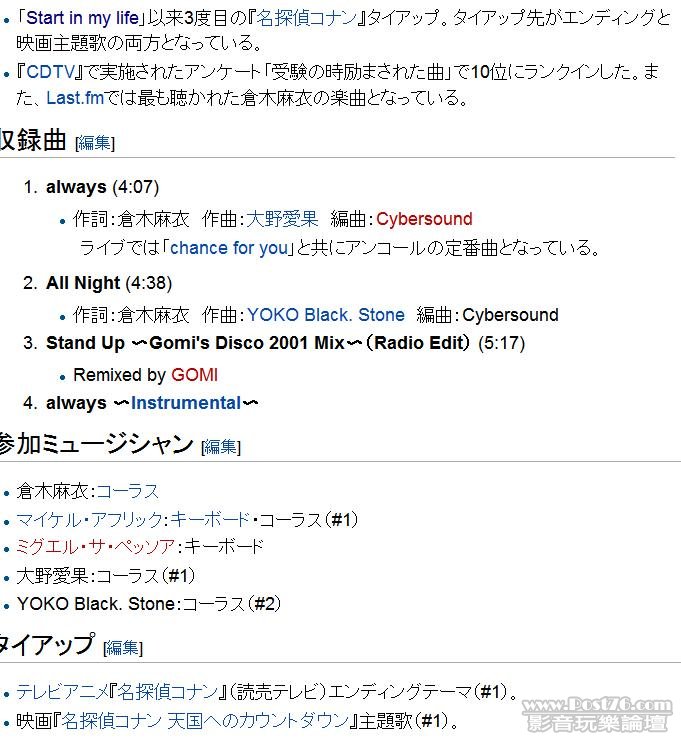Viewport: 681px width, 741px height.
Task: Click the blue キーボード link
Action: (210, 520)
